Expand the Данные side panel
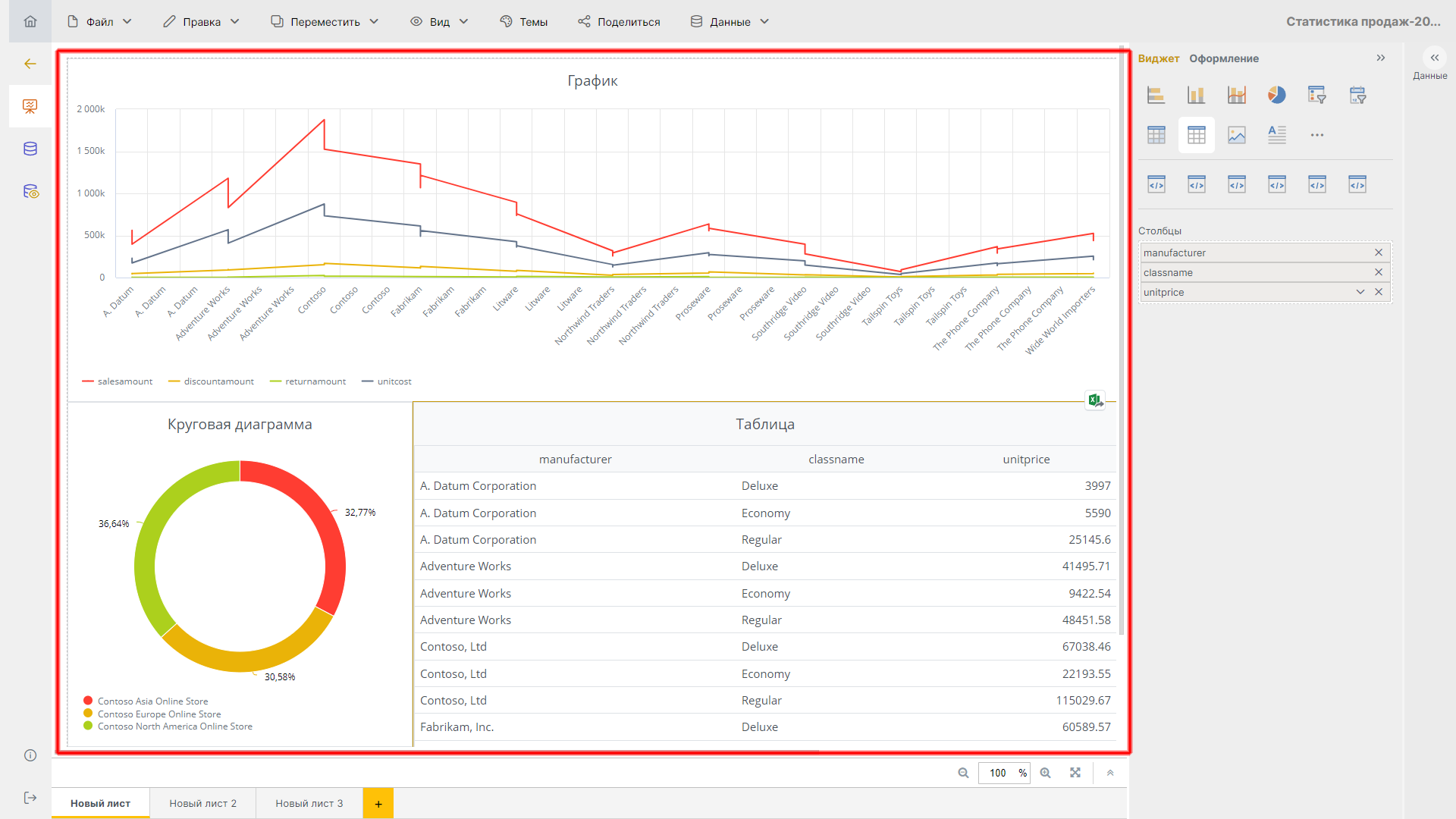 point(1434,58)
